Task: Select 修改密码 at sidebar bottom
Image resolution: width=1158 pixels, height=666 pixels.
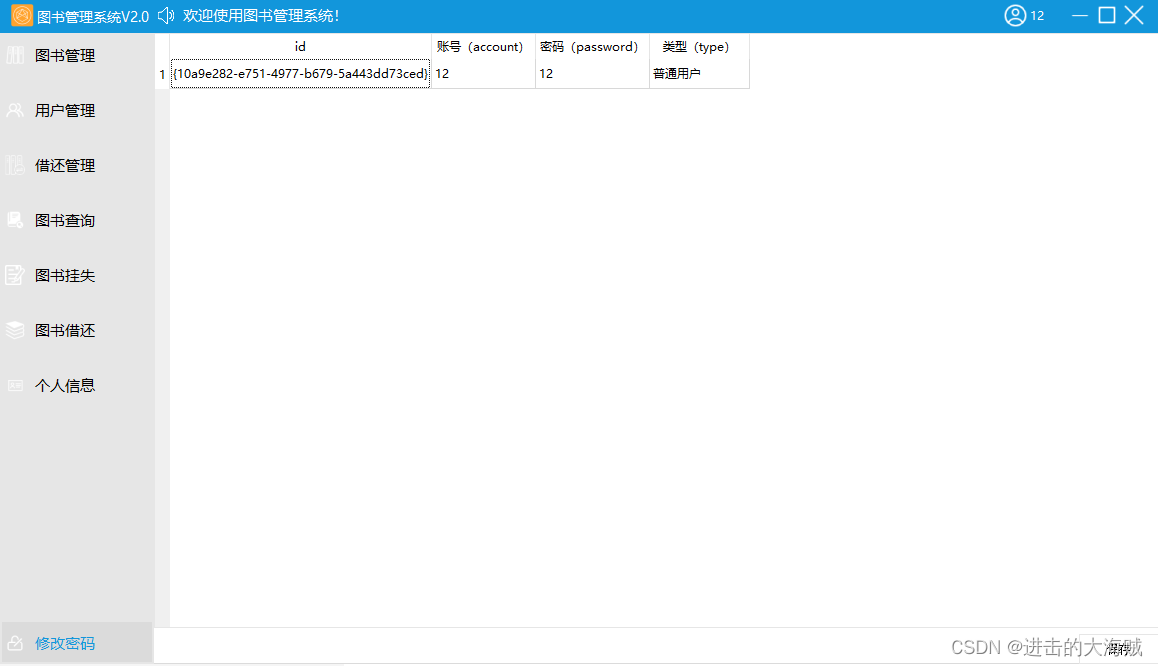Action: [77, 643]
